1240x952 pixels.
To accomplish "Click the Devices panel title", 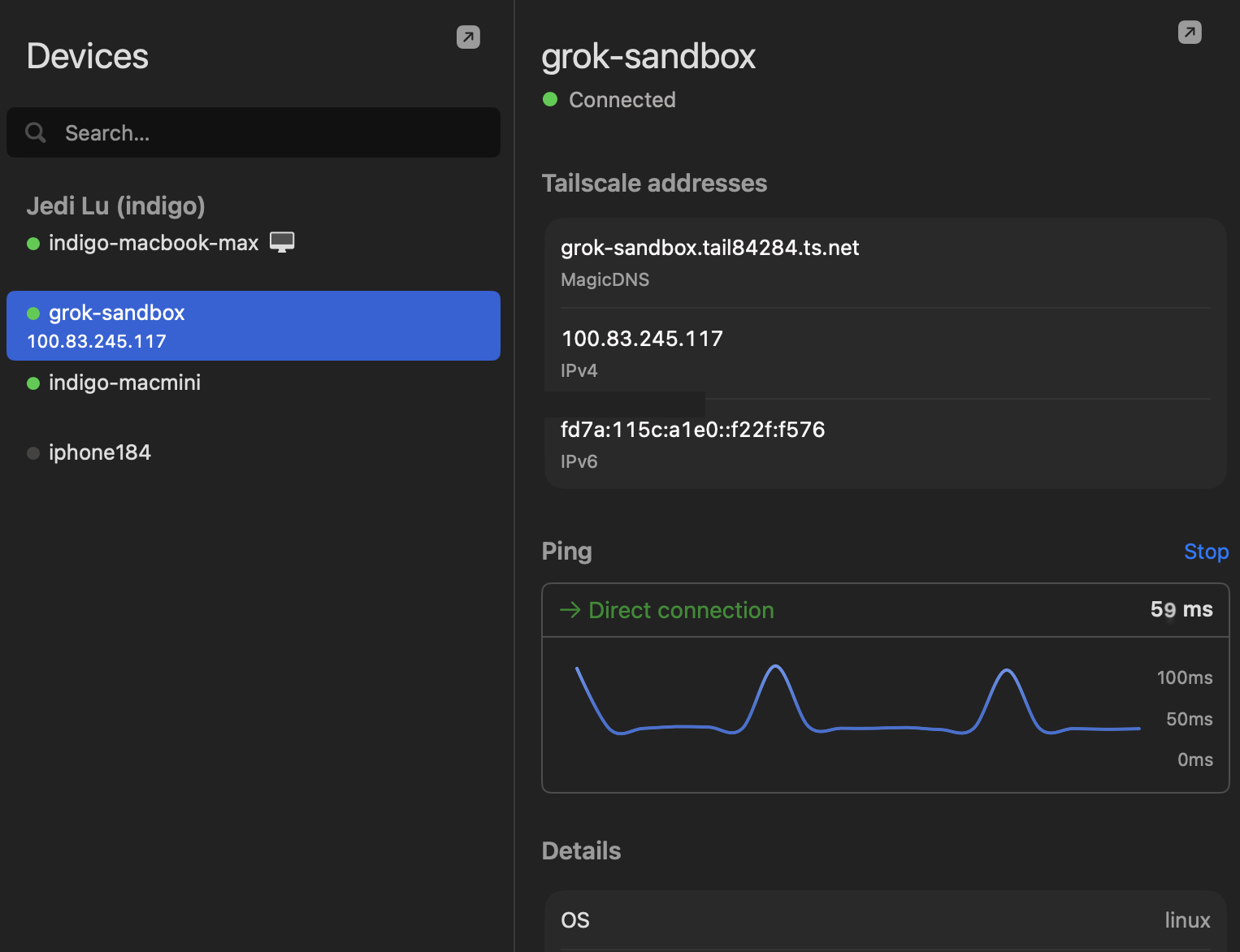I will tap(88, 57).
